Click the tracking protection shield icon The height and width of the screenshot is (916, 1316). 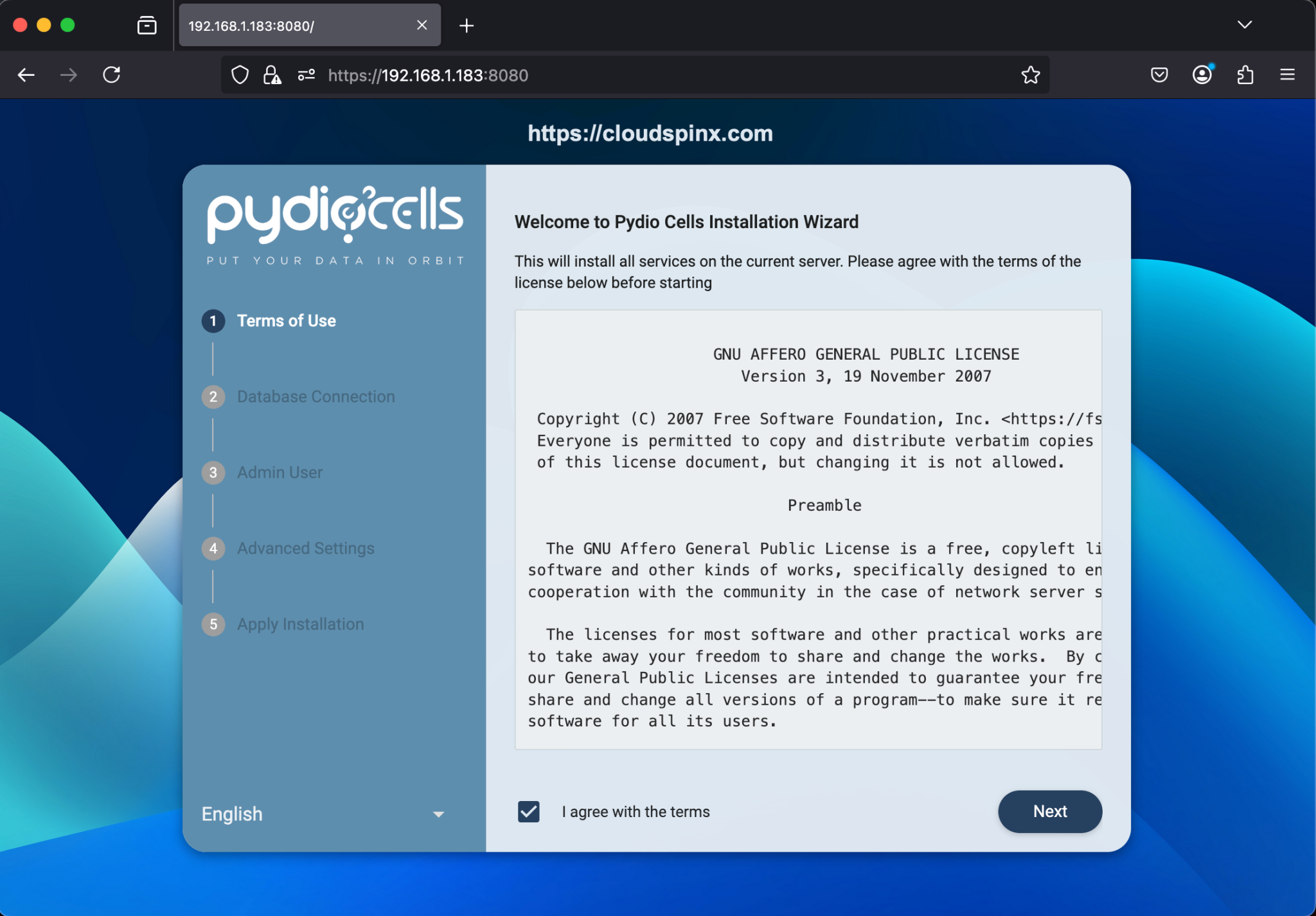pyautogui.click(x=240, y=75)
